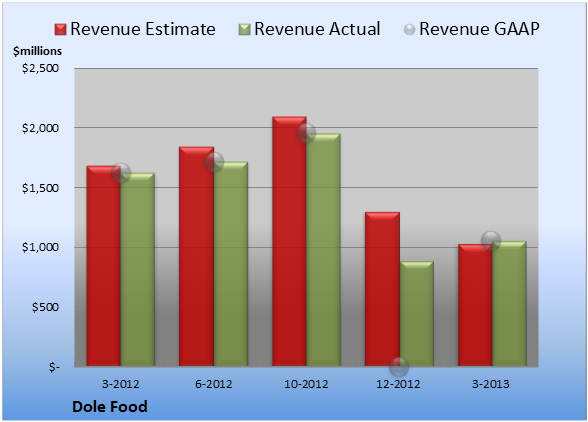Screen dimensions: 588x422
Task: Click the $500 axis value
Action: 45,307
